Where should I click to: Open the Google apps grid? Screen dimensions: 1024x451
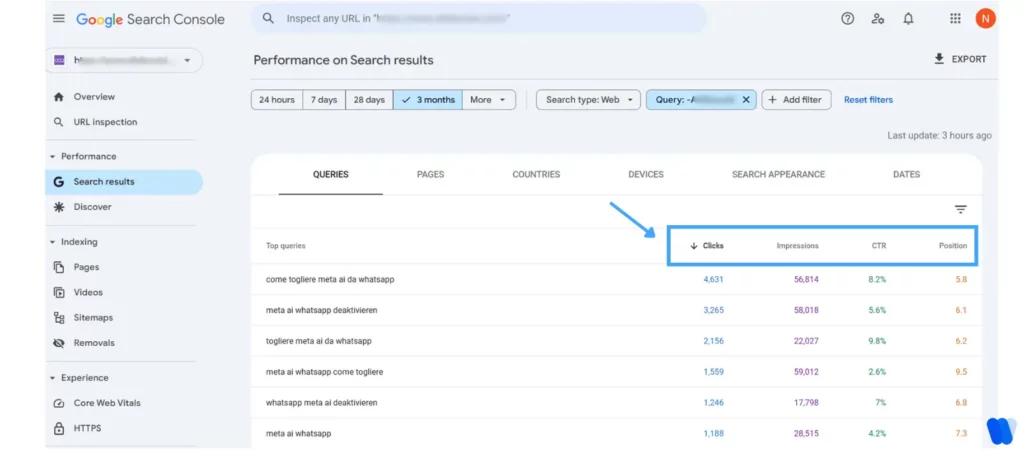(955, 19)
